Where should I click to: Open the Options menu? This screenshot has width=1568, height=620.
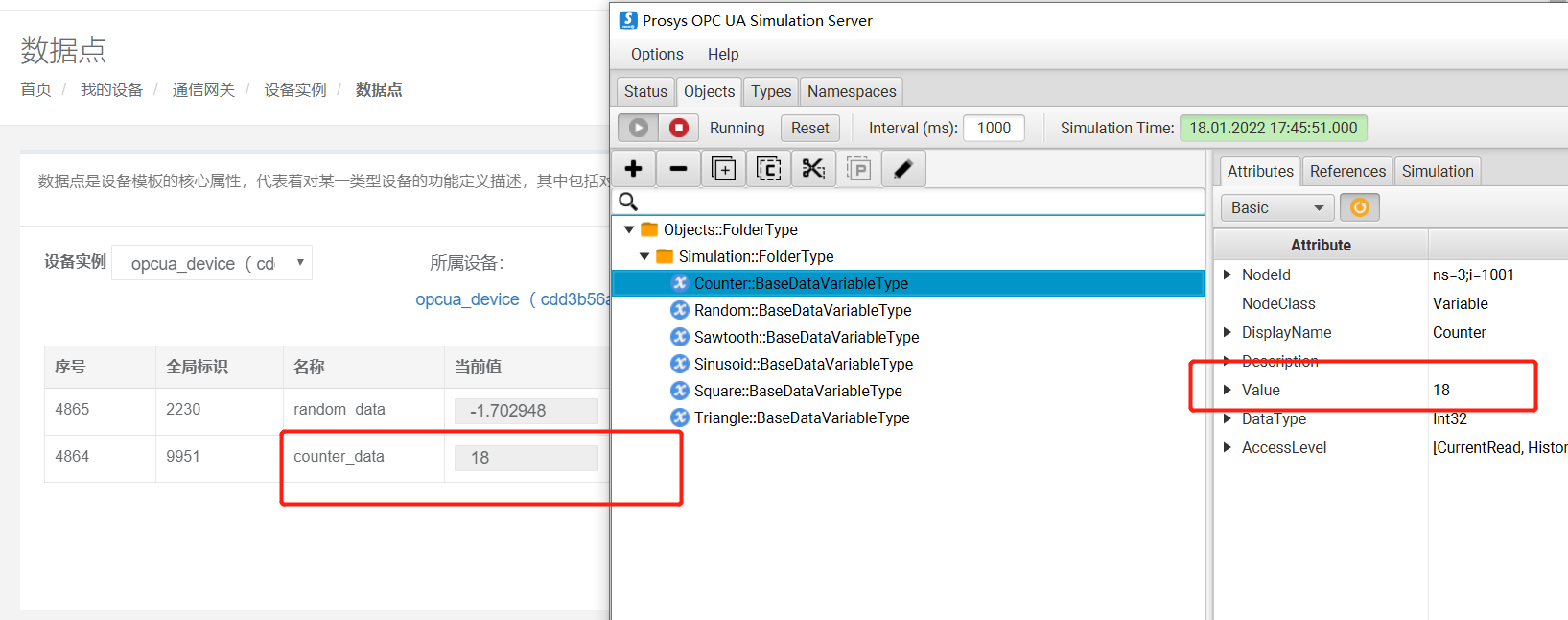(x=657, y=55)
